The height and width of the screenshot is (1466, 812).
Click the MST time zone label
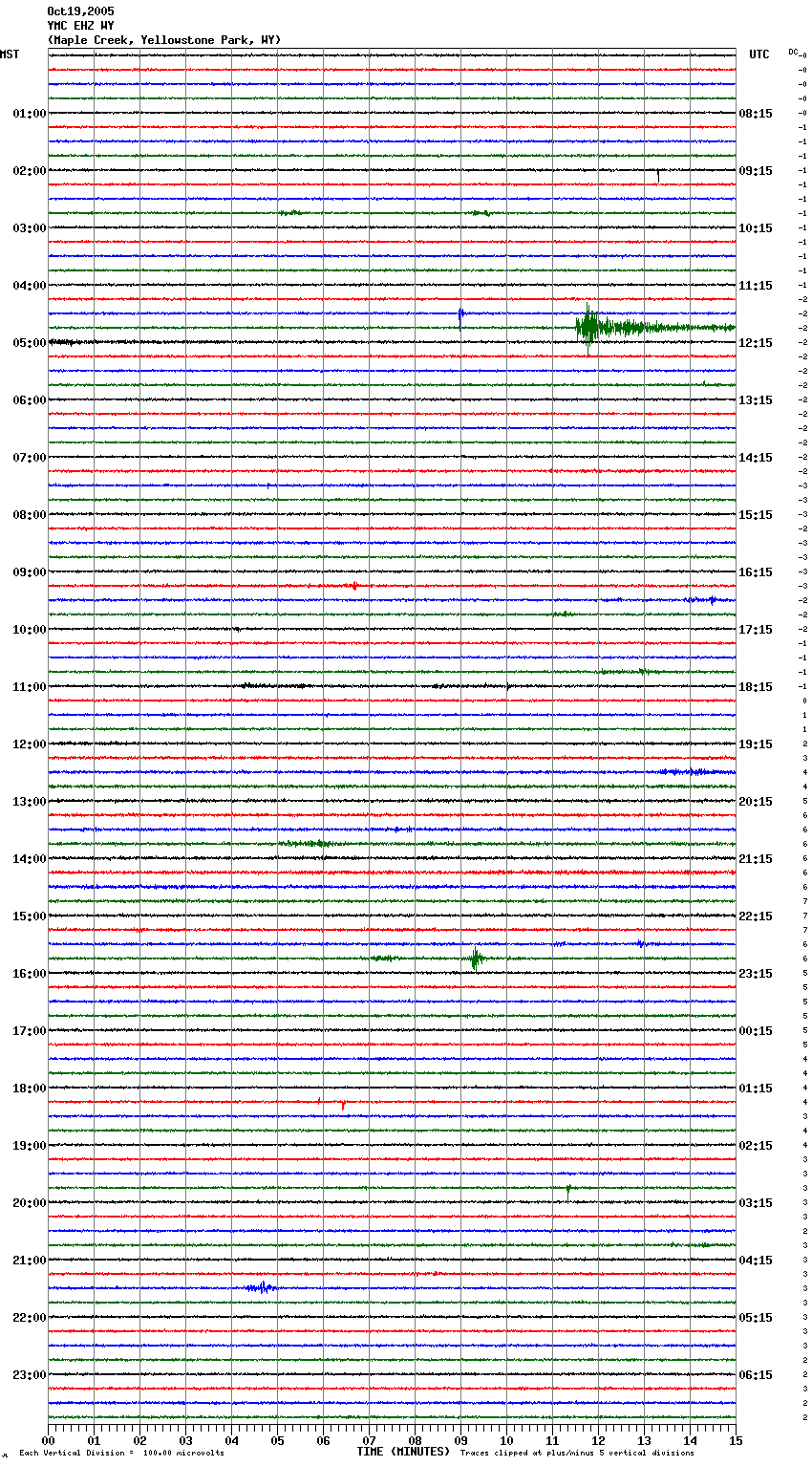tap(10, 54)
